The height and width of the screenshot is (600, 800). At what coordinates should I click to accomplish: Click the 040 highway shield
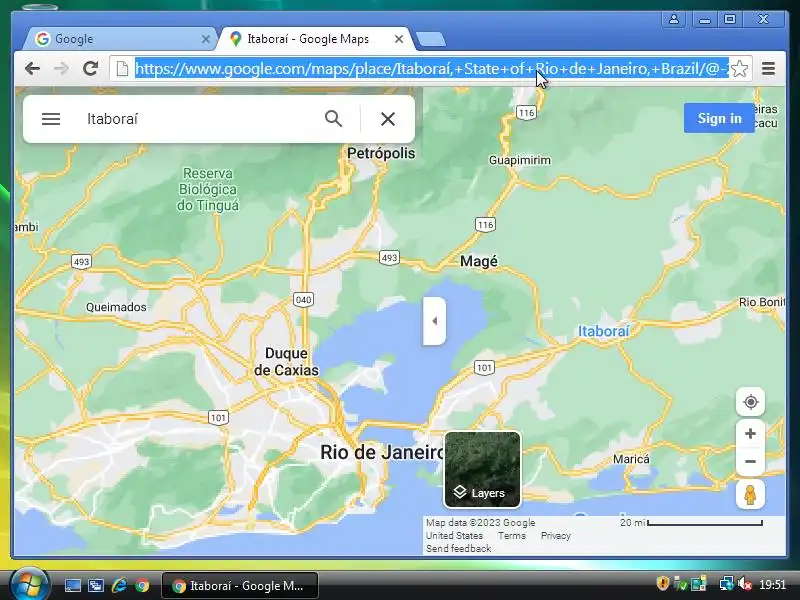pyautogui.click(x=303, y=299)
